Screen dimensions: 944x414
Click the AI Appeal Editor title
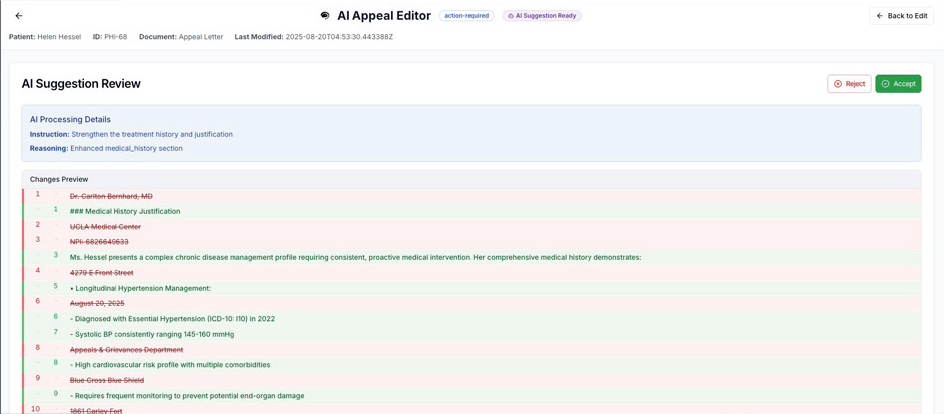click(383, 16)
